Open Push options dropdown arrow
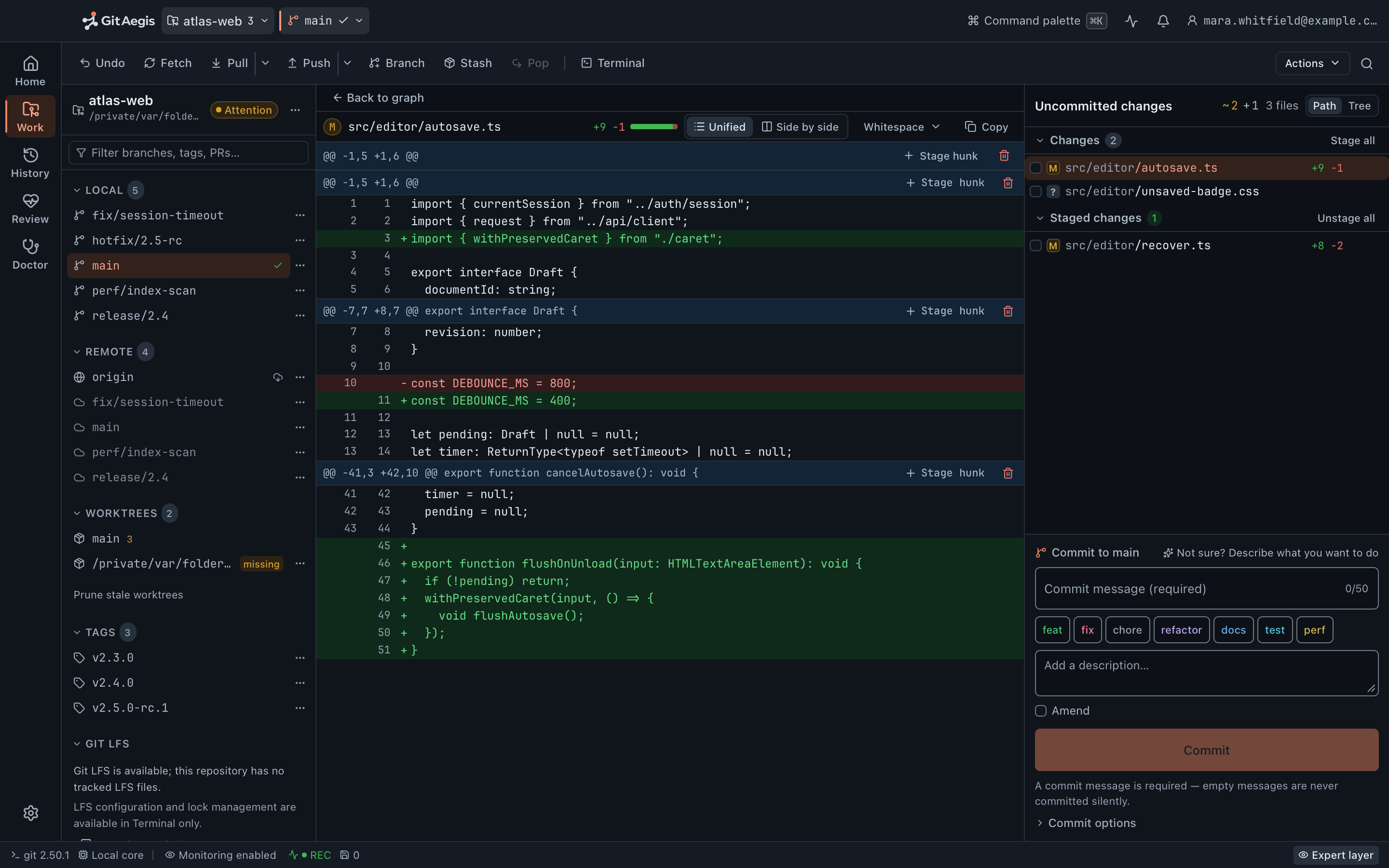1389x868 pixels. point(347,63)
